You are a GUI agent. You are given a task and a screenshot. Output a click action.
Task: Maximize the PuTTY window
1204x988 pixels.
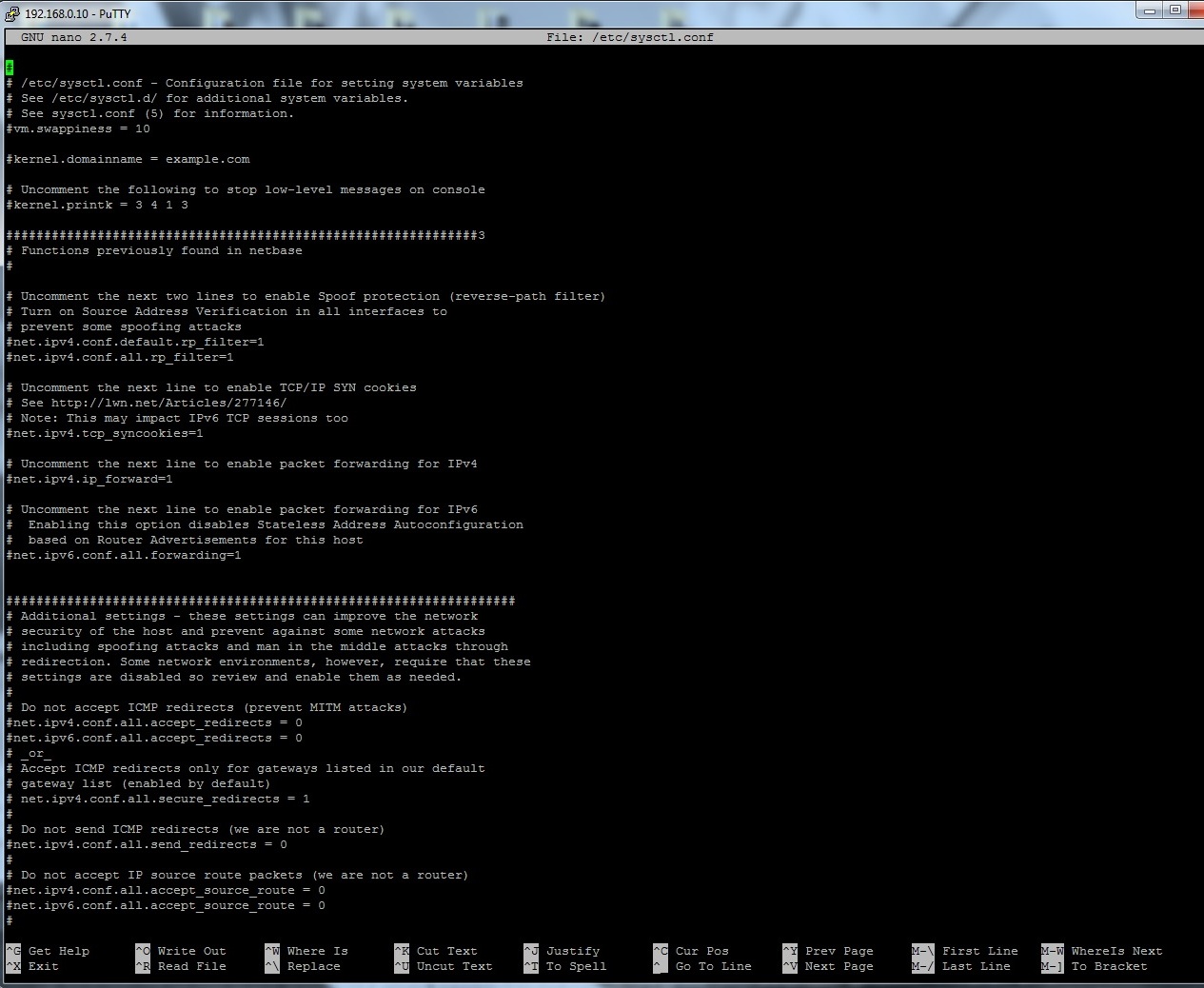[1174, 10]
